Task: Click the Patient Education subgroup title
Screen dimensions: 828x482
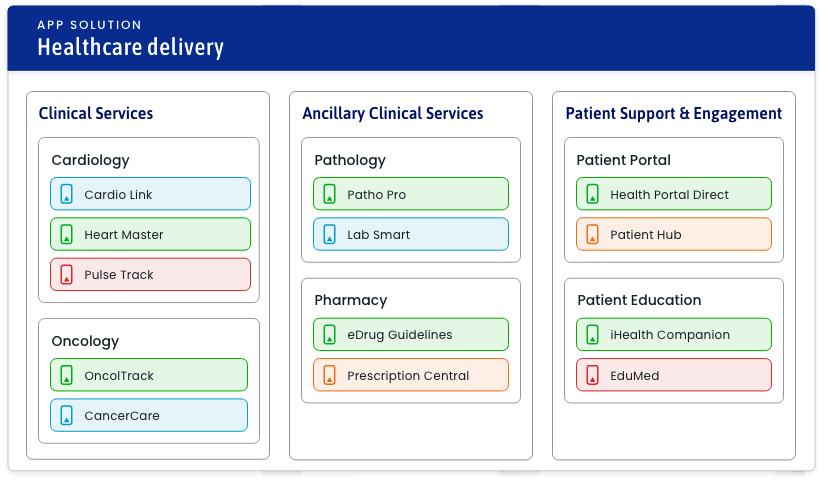Action: (639, 300)
